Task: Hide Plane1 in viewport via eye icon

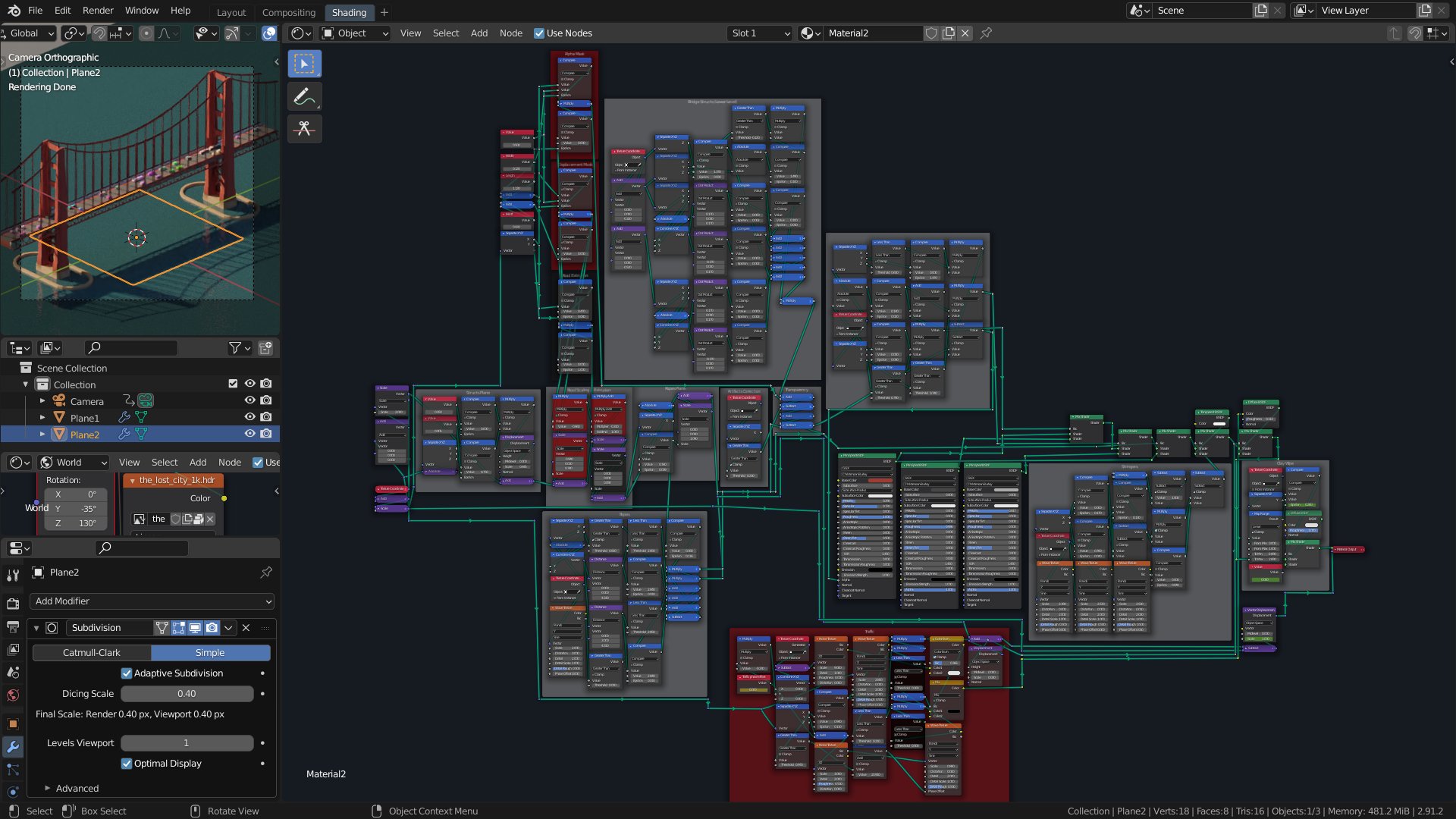Action: (x=249, y=417)
